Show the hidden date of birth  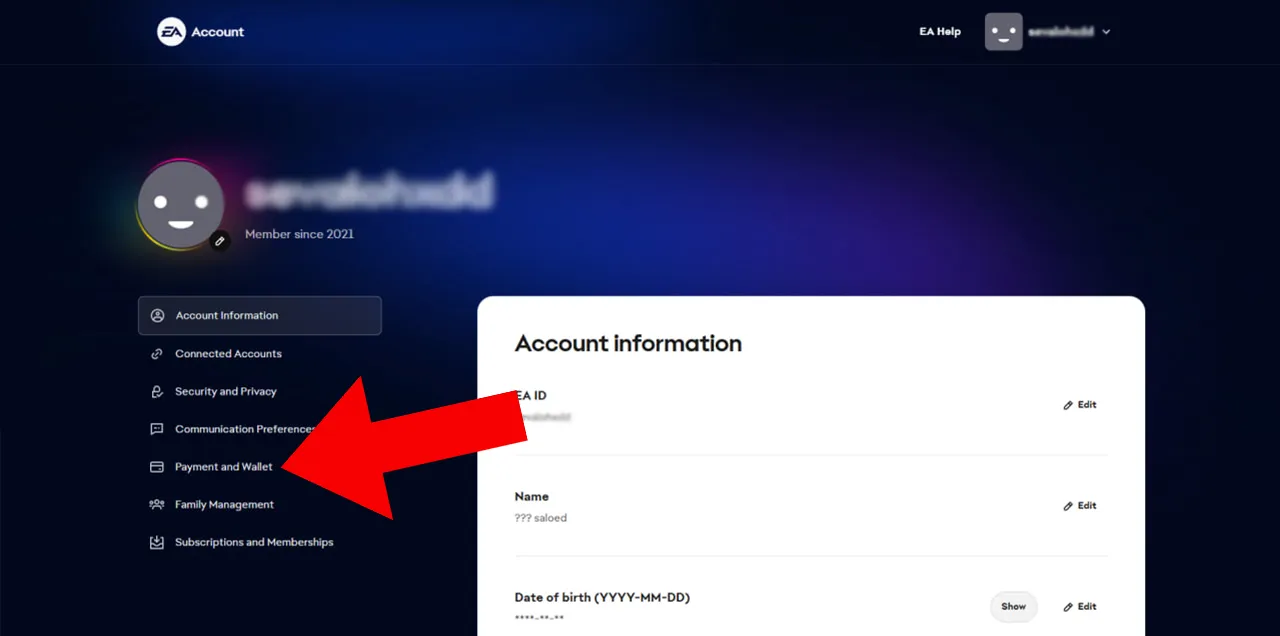pyautogui.click(x=1014, y=607)
